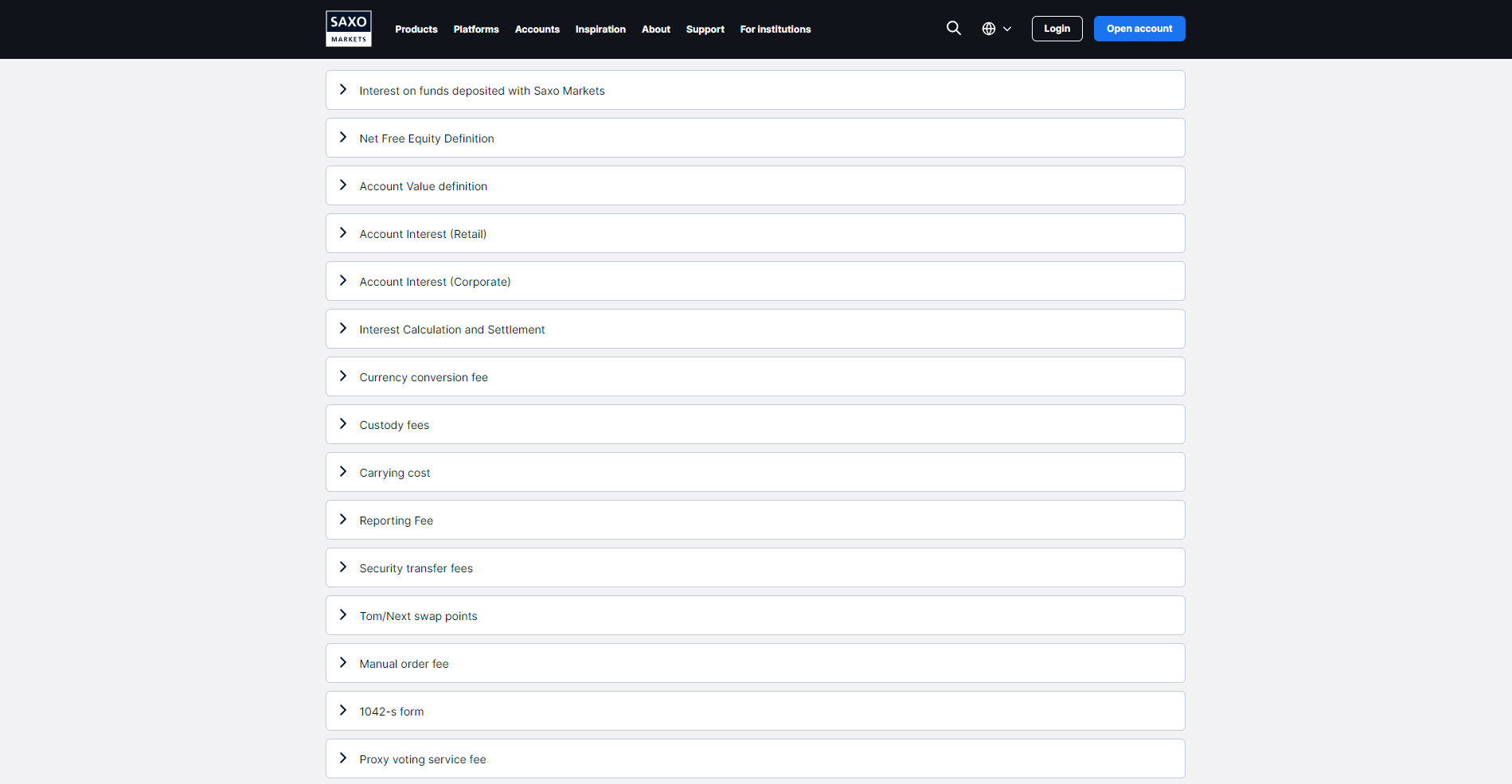Expand Currency conversion fee section
Viewport: 1512px width, 784px height.
click(x=755, y=376)
